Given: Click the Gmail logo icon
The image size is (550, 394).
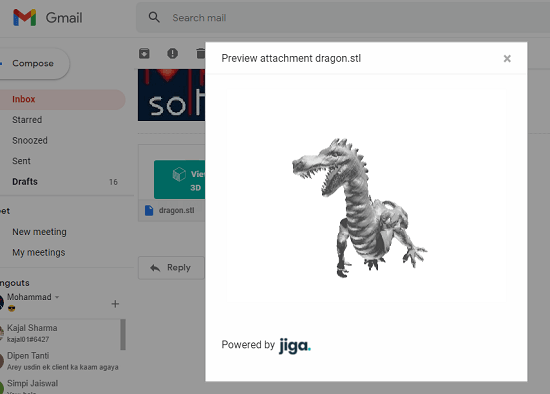Looking at the screenshot, I should [25, 18].
